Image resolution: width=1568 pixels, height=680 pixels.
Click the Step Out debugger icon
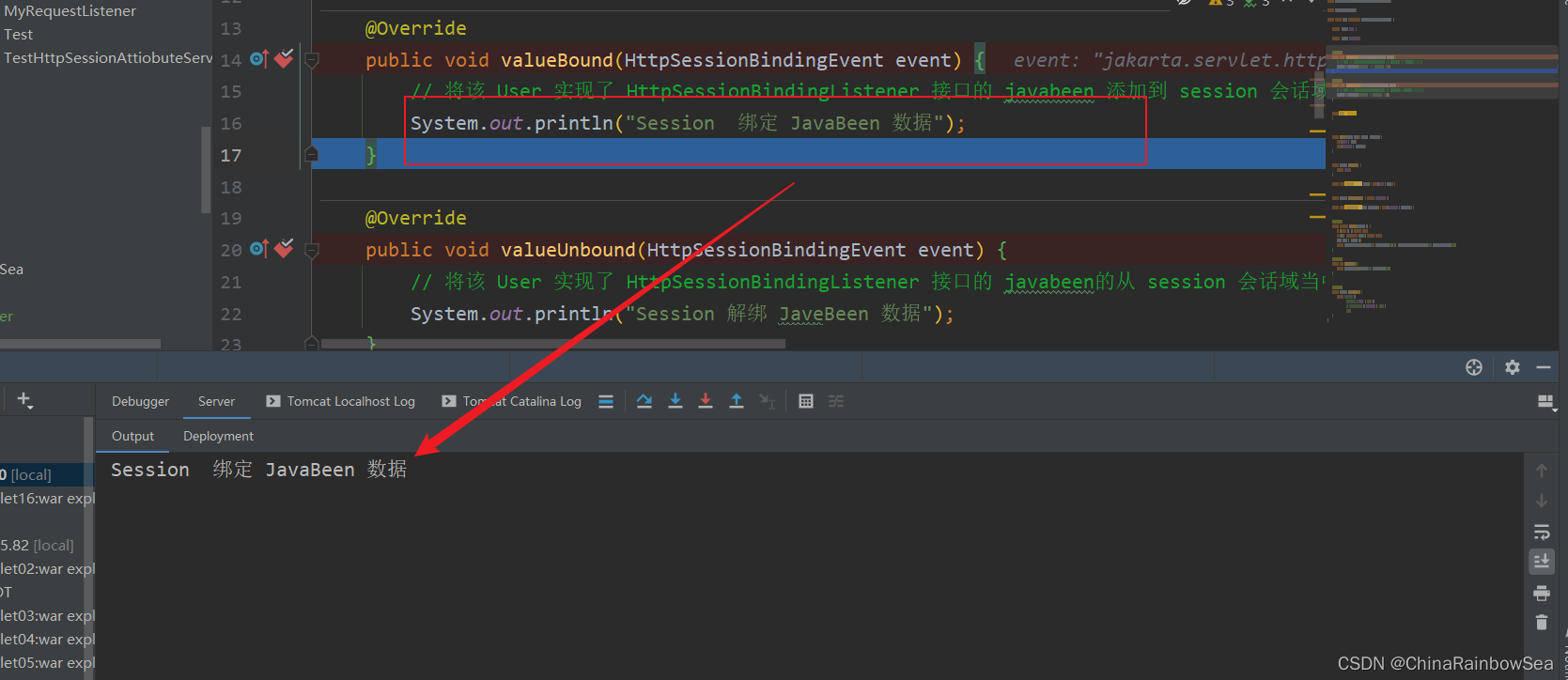[x=737, y=401]
